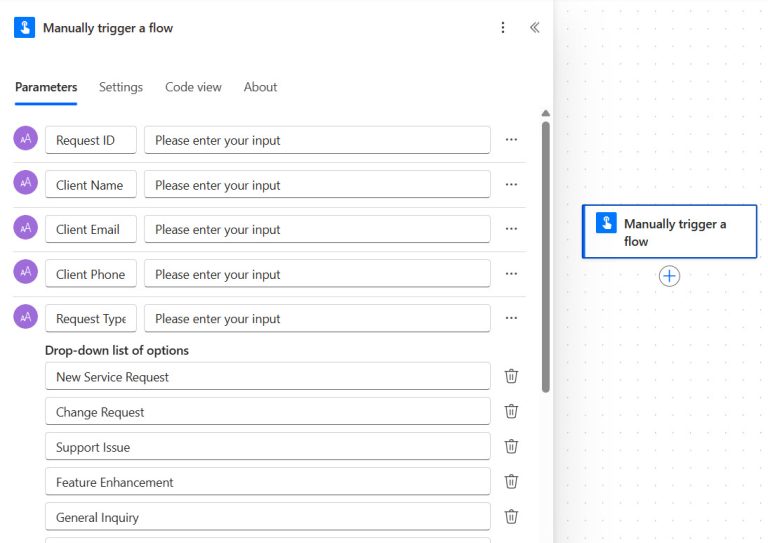Edit the Client Name label field
Screen dimensions: 768x543
91,185
